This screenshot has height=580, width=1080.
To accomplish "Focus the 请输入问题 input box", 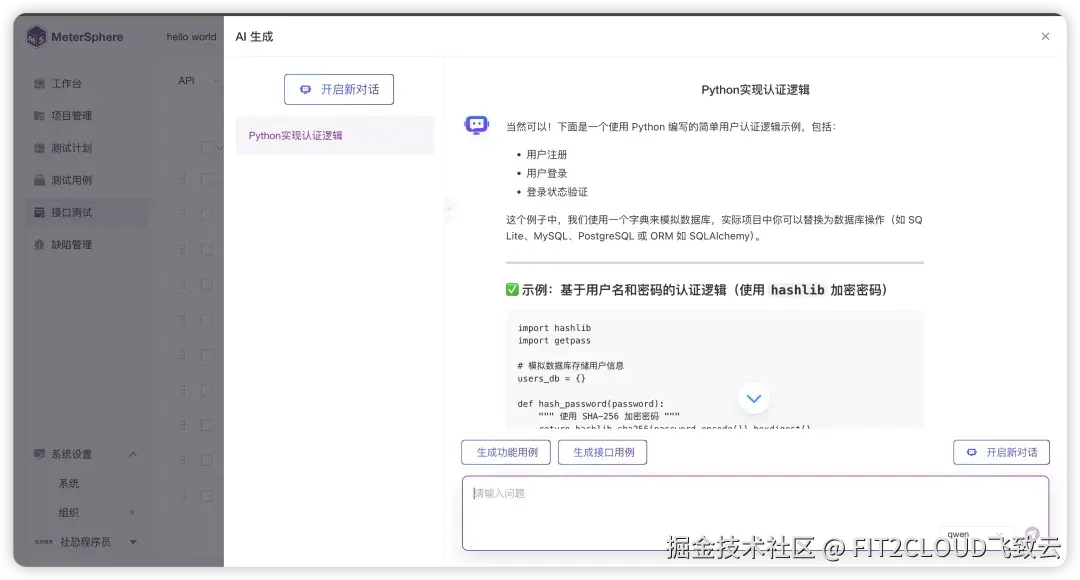I will pyautogui.click(x=756, y=513).
